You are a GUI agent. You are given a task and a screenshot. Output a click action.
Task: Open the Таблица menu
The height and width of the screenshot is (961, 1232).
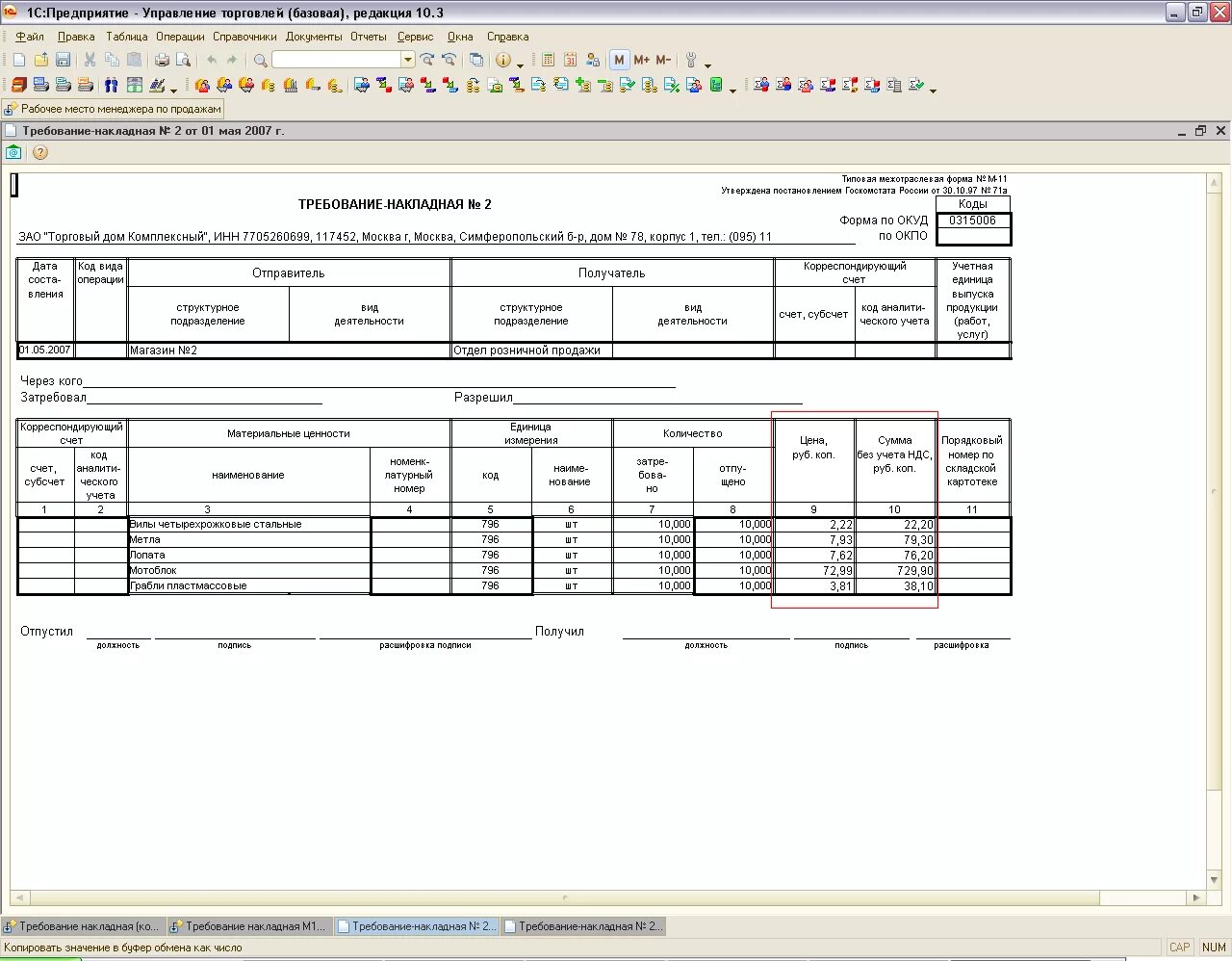tap(127, 37)
